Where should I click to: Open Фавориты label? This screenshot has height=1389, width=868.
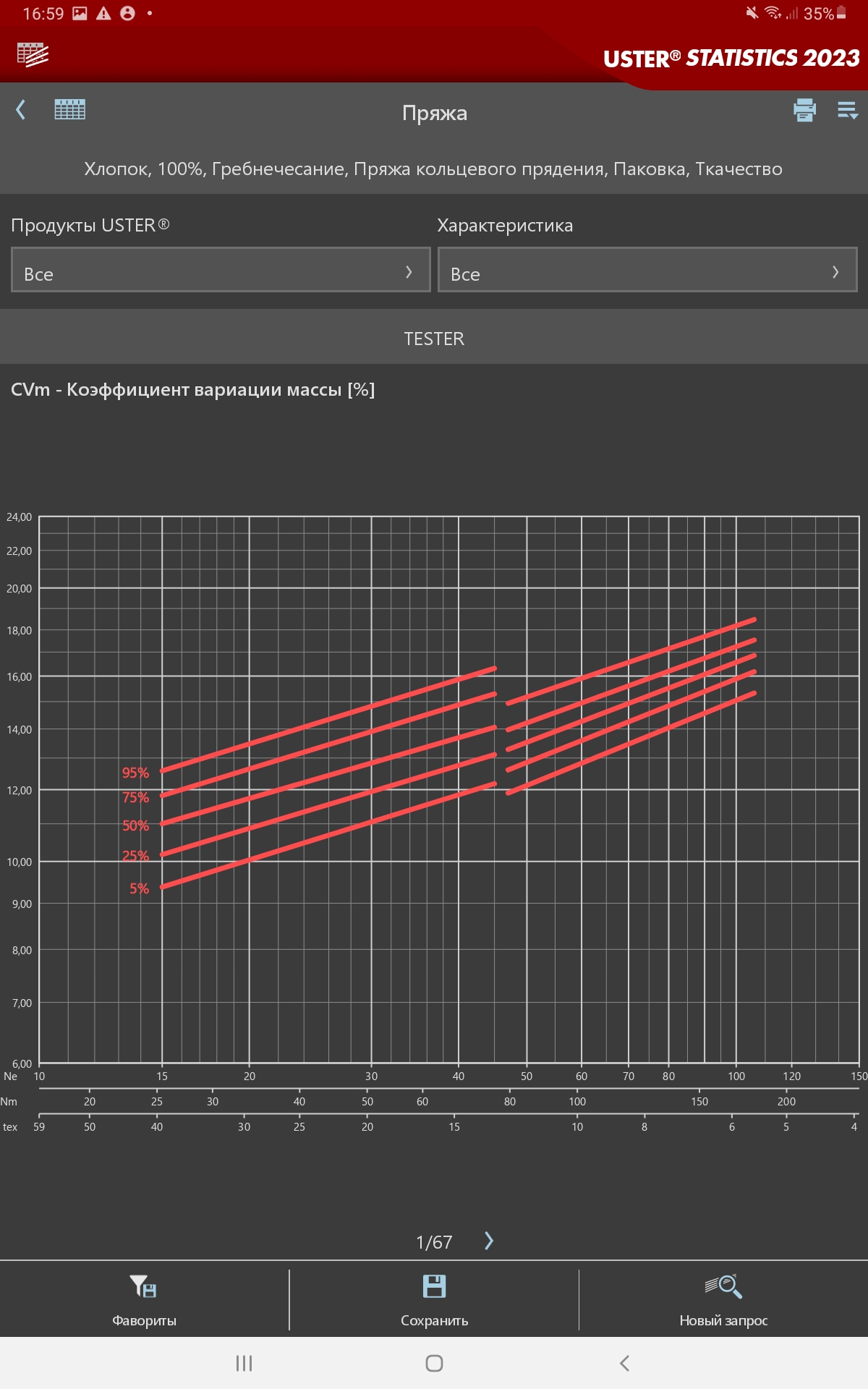tap(144, 1320)
